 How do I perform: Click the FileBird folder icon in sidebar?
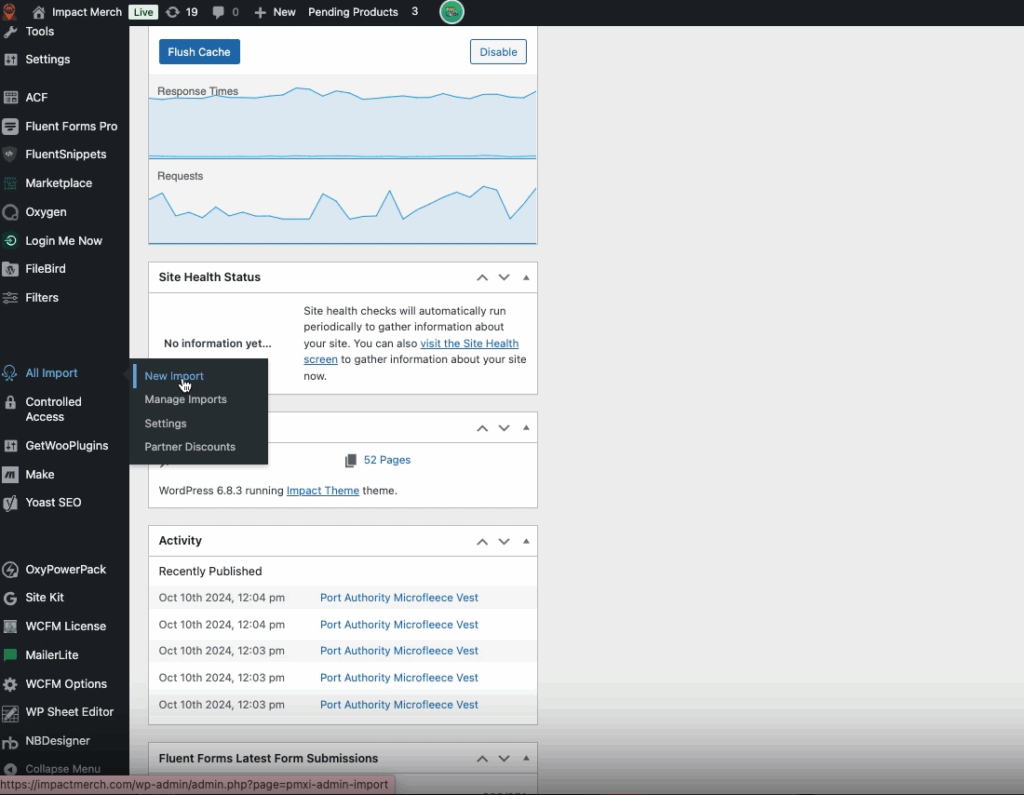pyautogui.click(x=10, y=269)
